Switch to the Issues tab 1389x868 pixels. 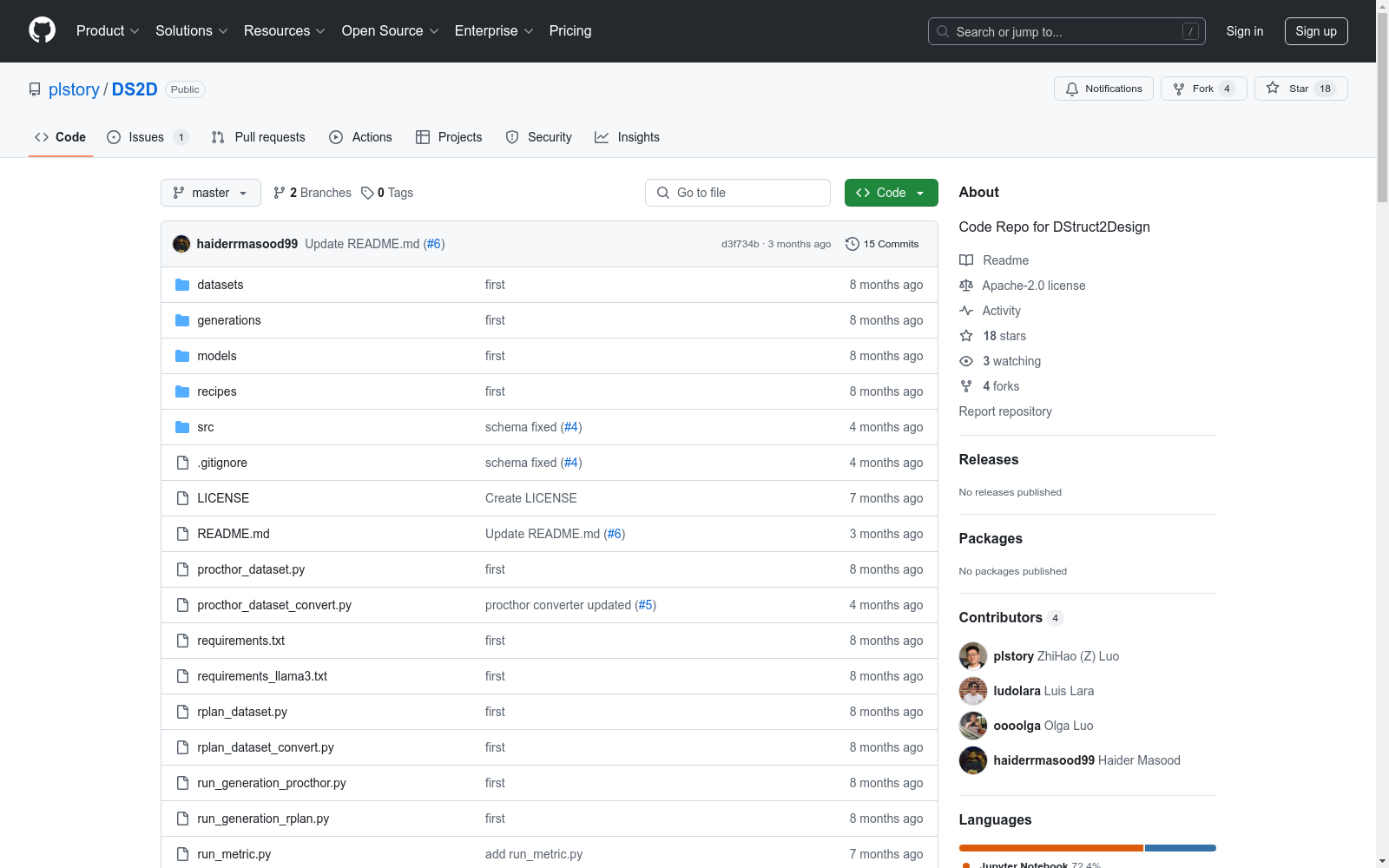click(148, 137)
